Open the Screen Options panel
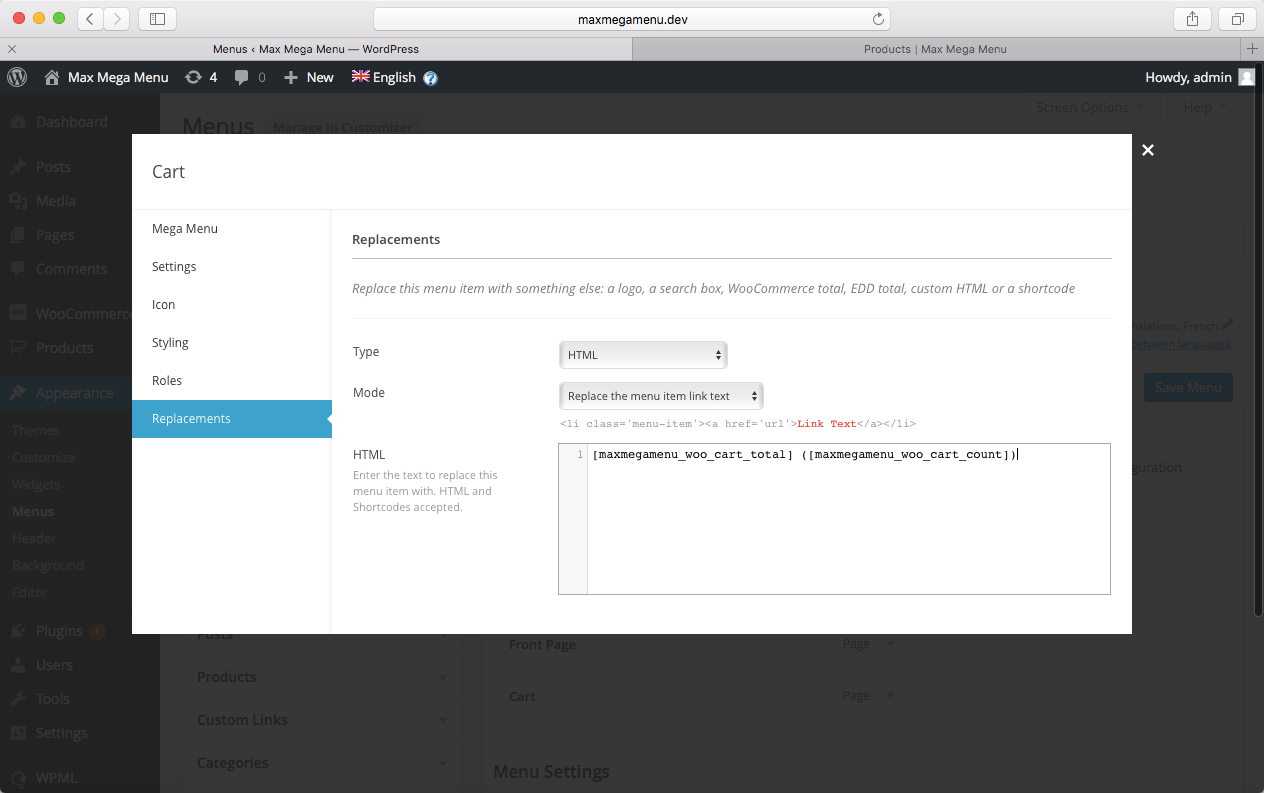1264x793 pixels. click(1088, 108)
